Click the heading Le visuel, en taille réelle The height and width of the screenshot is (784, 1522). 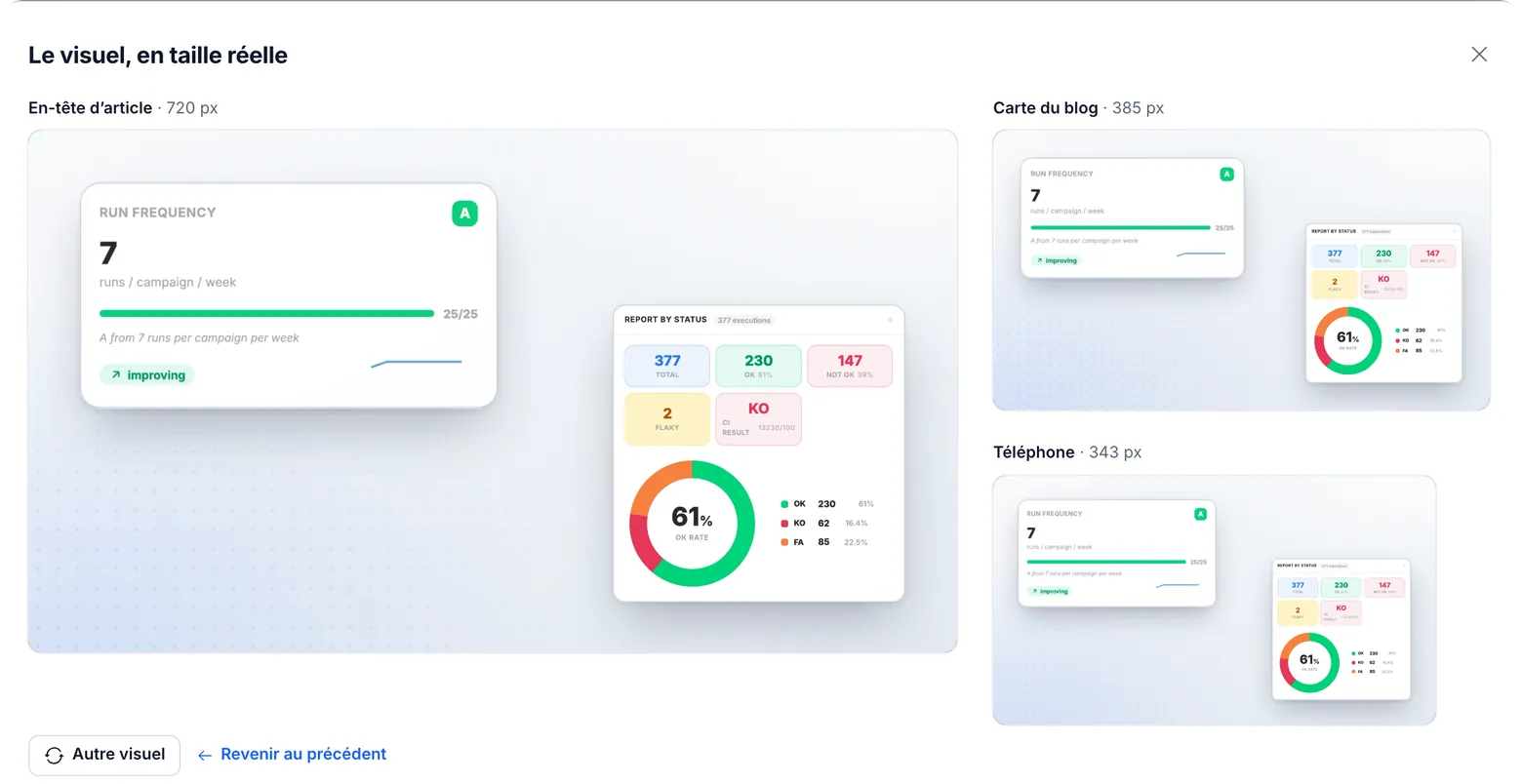click(x=158, y=56)
